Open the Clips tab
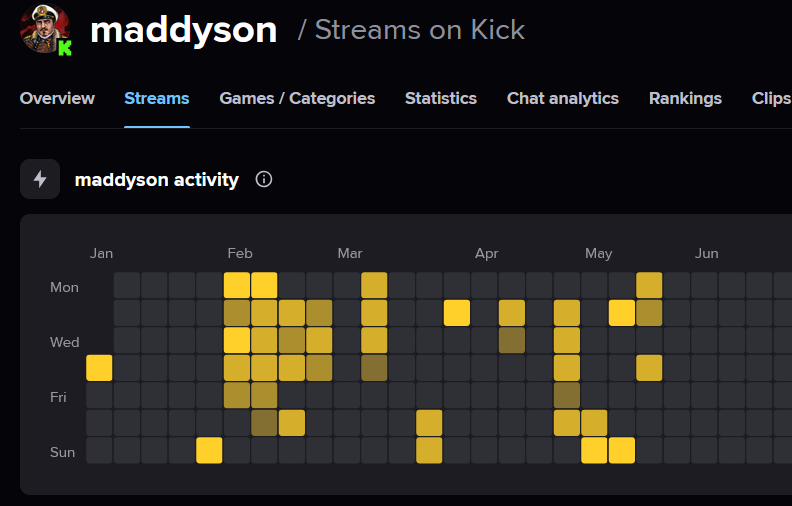This screenshot has height=506, width=792. (x=771, y=98)
